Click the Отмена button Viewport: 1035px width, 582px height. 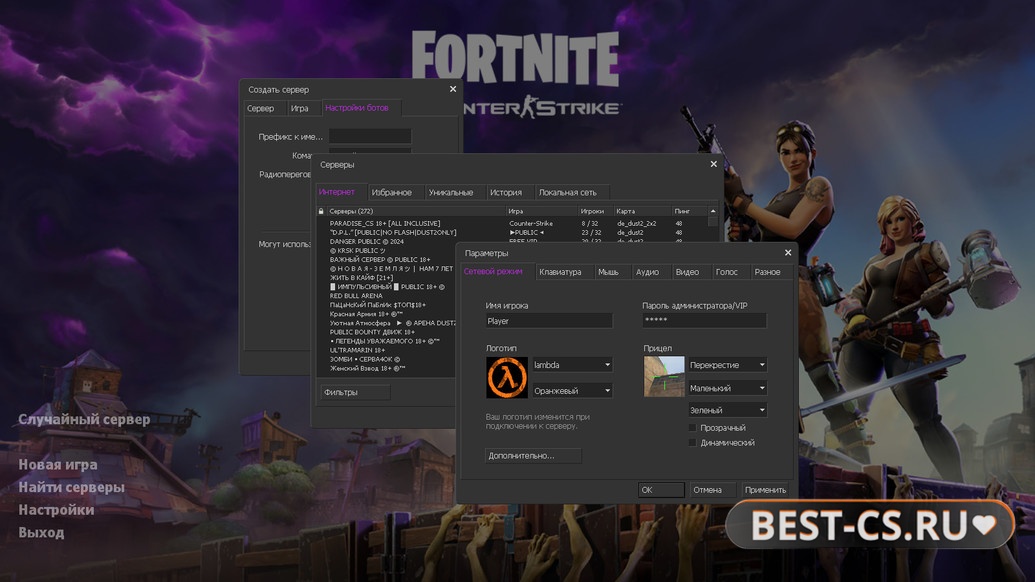pos(712,490)
